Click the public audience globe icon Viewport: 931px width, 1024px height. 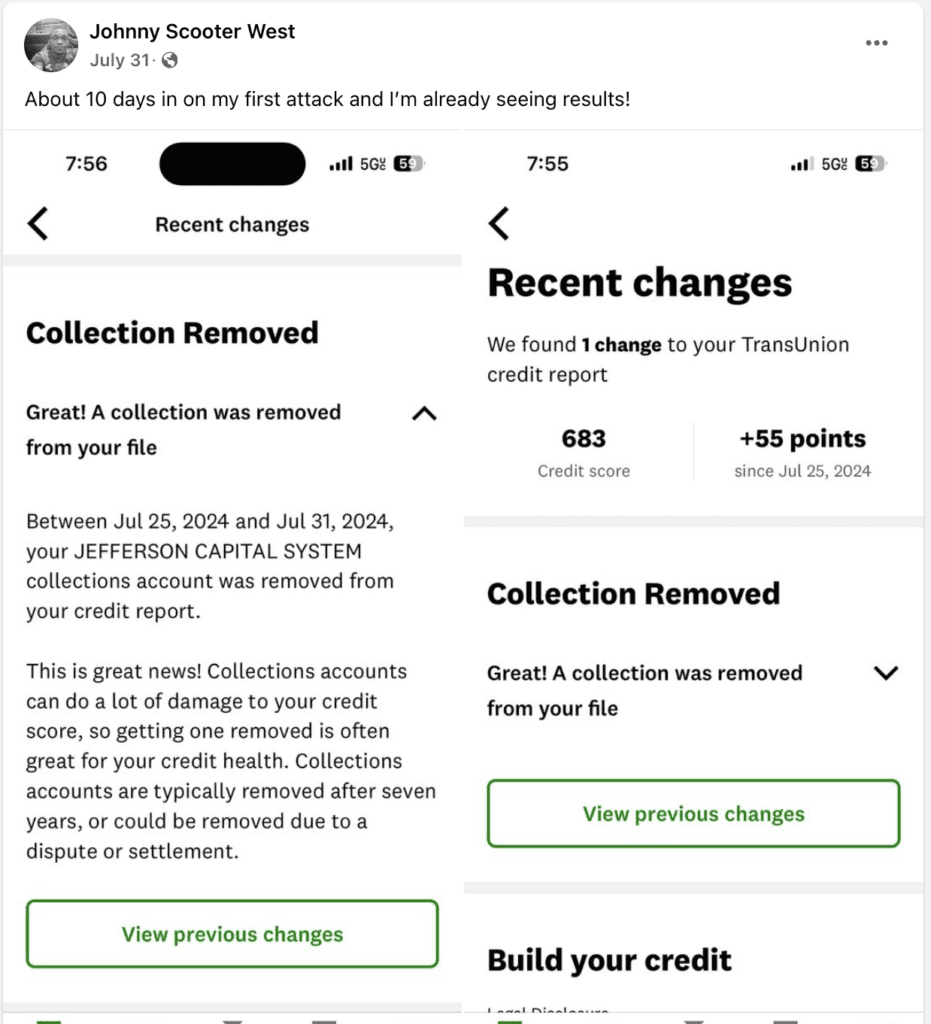coord(170,61)
